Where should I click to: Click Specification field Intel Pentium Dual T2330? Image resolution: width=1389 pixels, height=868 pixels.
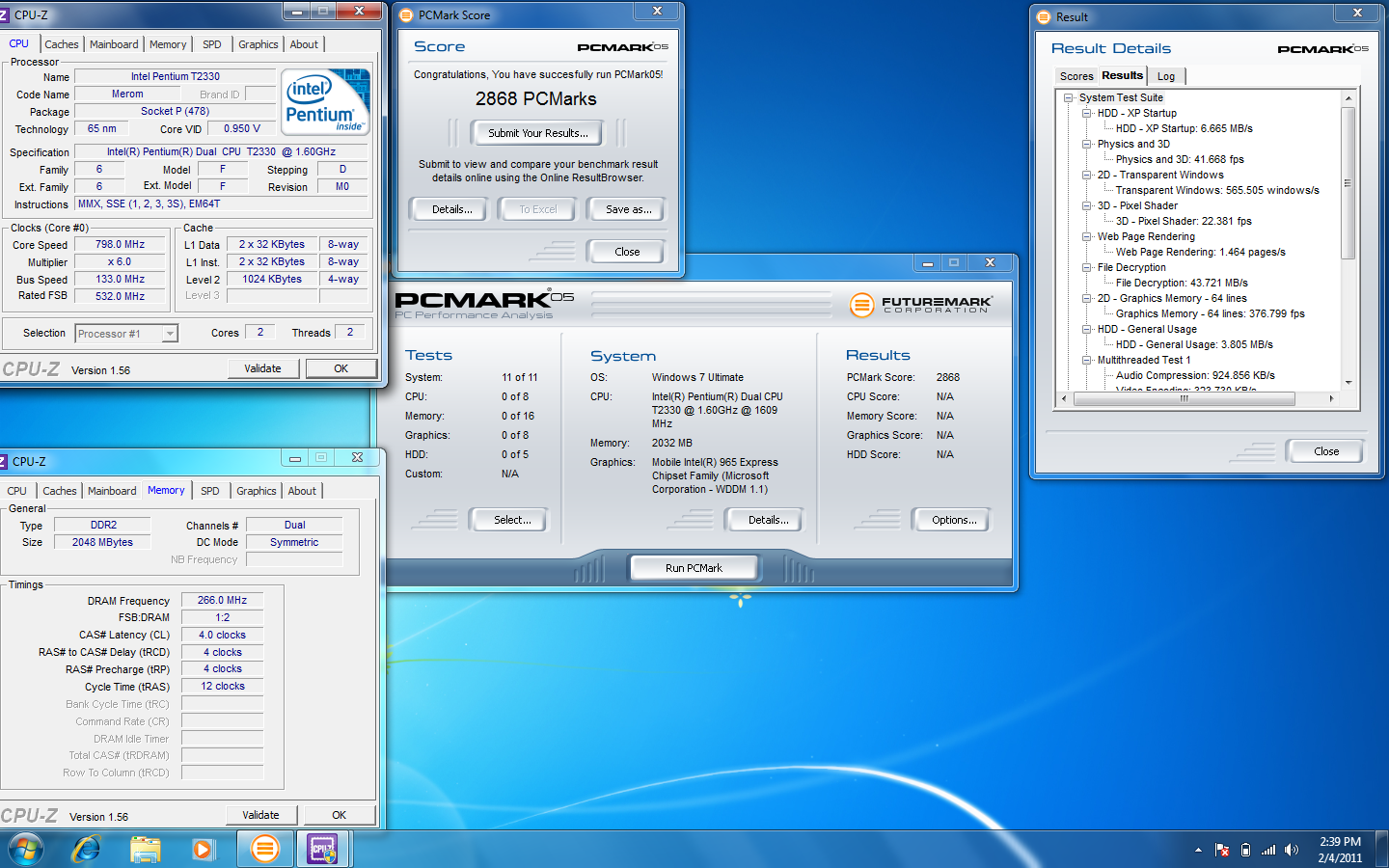[221, 151]
